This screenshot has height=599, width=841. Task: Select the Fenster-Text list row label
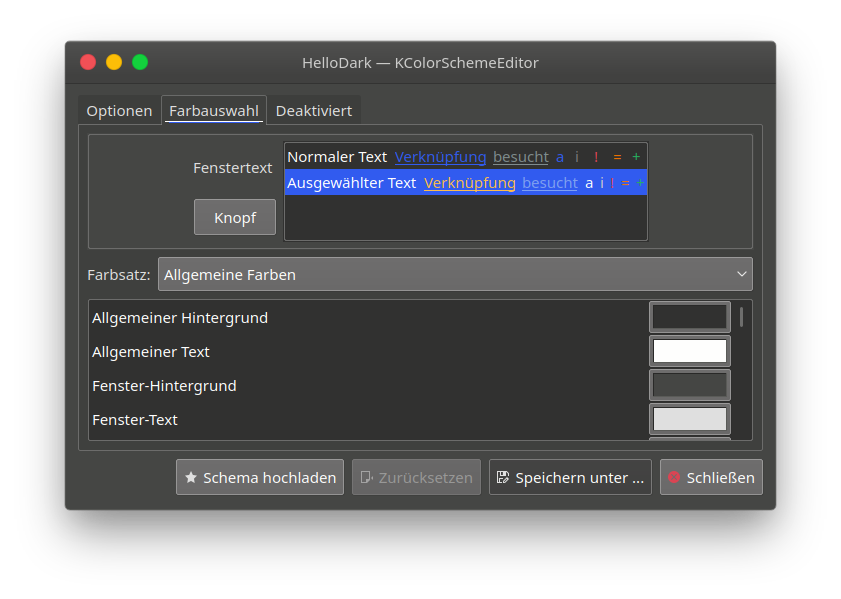[135, 420]
